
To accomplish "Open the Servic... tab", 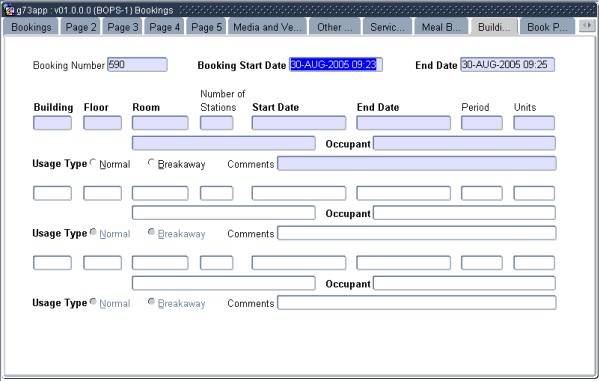I will pos(387,27).
